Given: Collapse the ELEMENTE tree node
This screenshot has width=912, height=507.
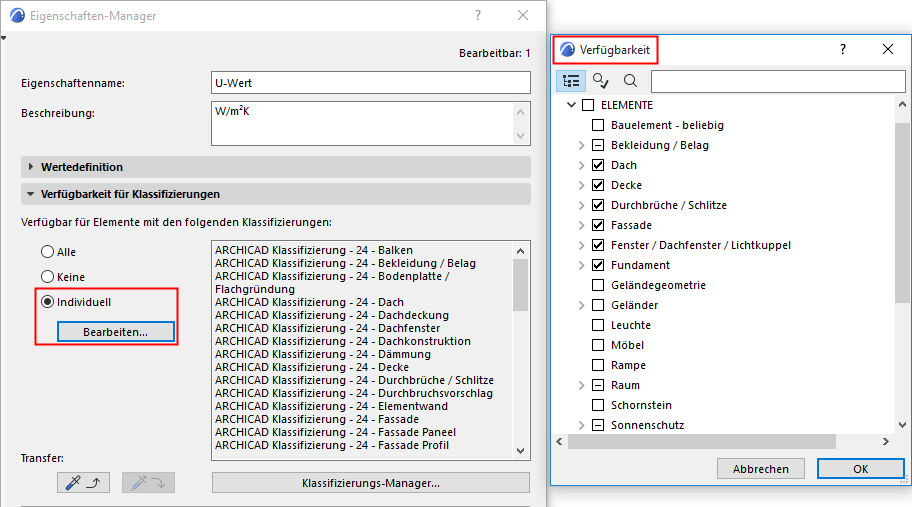Looking at the screenshot, I should click(x=571, y=105).
